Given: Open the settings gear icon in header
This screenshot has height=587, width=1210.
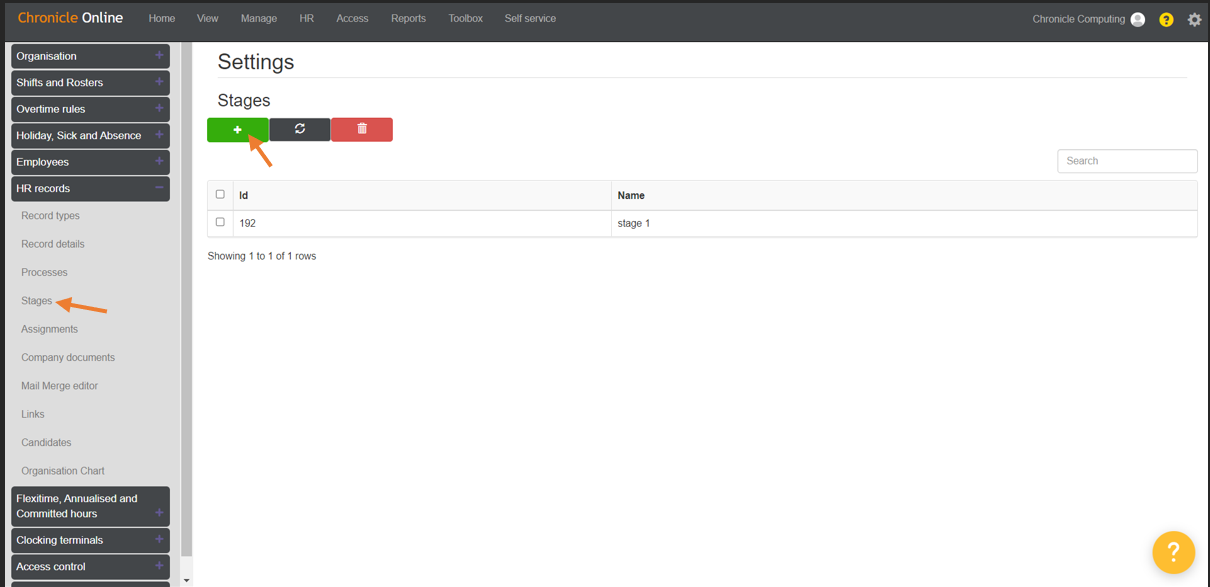Looking at the screenshot, I should [1194, 19].
